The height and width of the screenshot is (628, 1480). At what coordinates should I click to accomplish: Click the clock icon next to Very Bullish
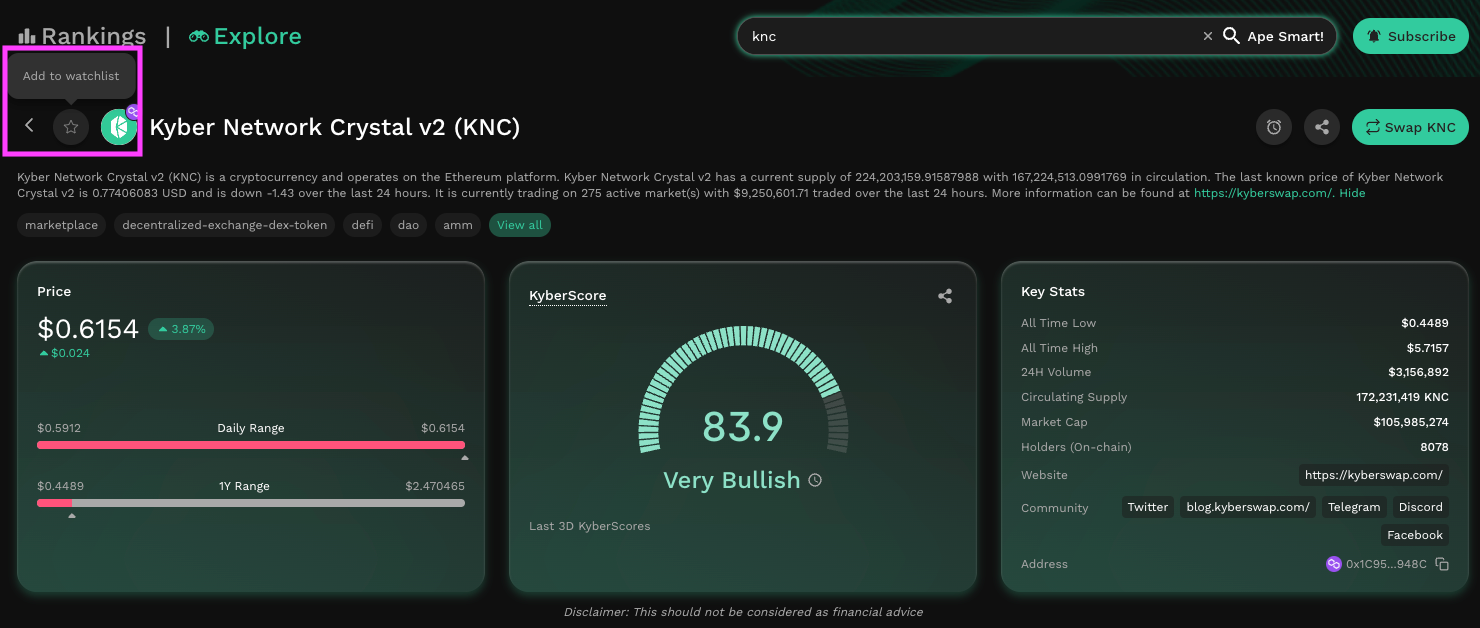(815, 480)
